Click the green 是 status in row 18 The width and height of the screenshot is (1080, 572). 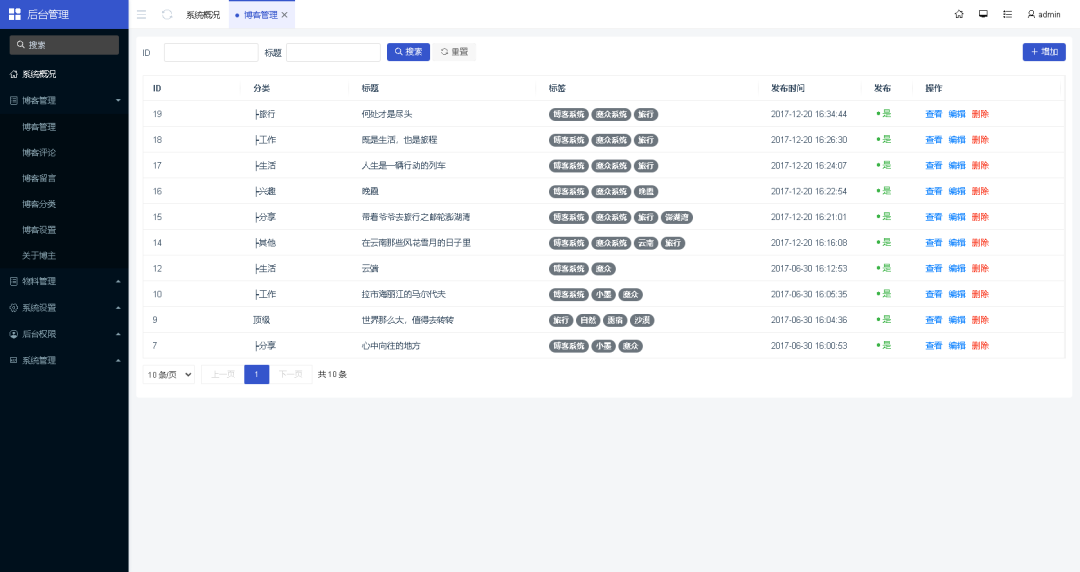tap(886, 139)
